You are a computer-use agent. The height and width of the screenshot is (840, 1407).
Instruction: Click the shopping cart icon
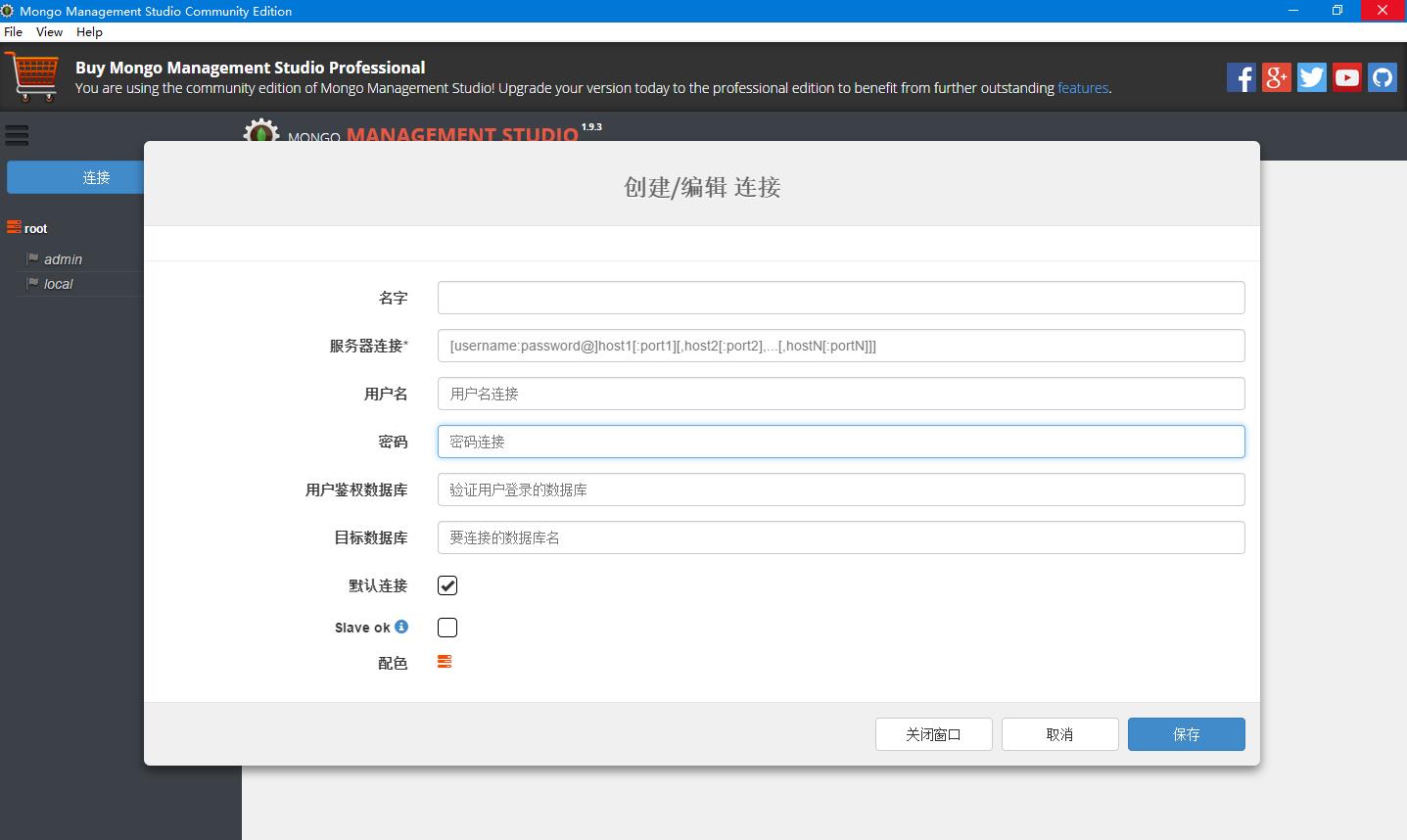tap(32, 76)
